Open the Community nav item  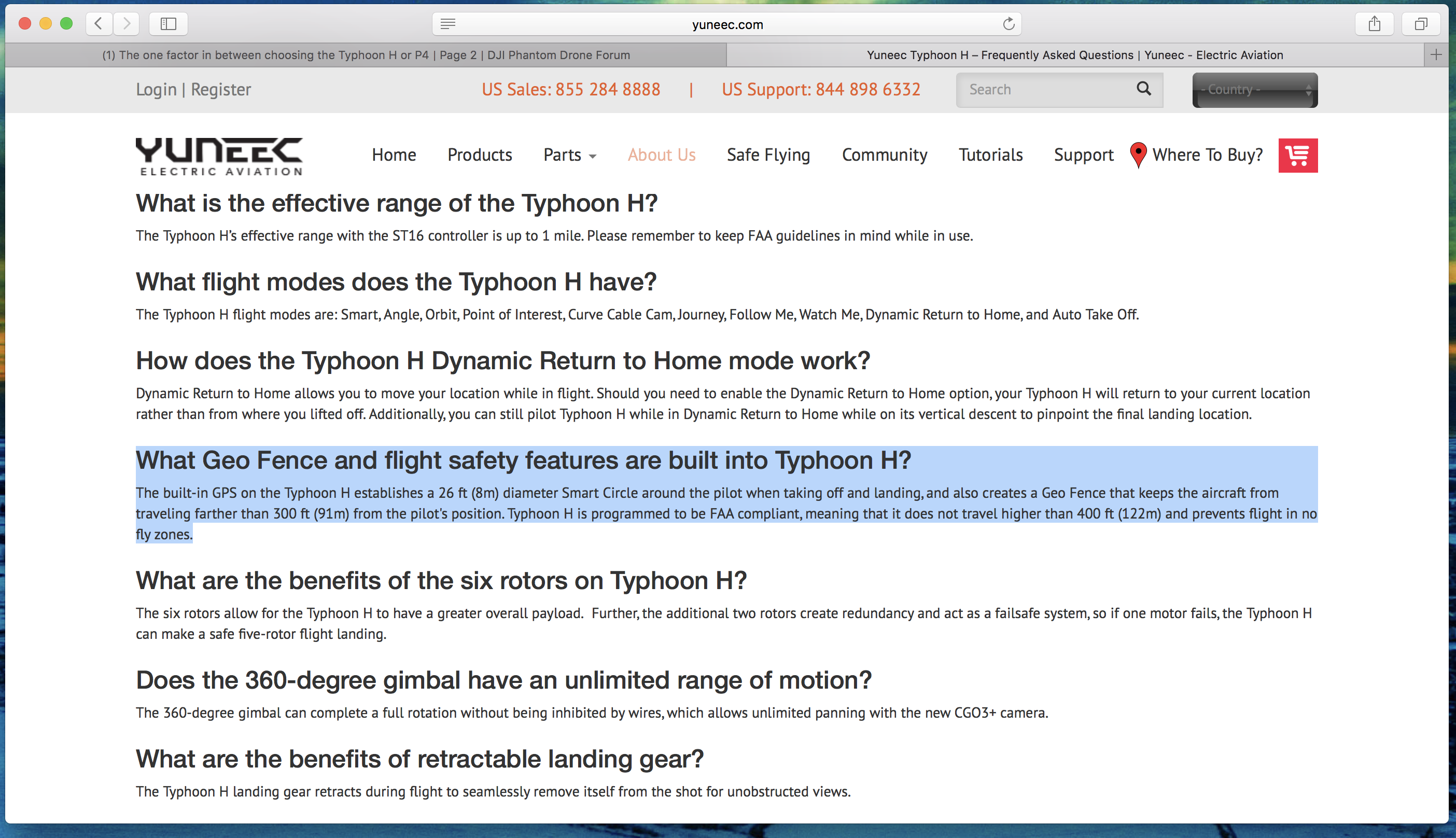coord(885,155)
